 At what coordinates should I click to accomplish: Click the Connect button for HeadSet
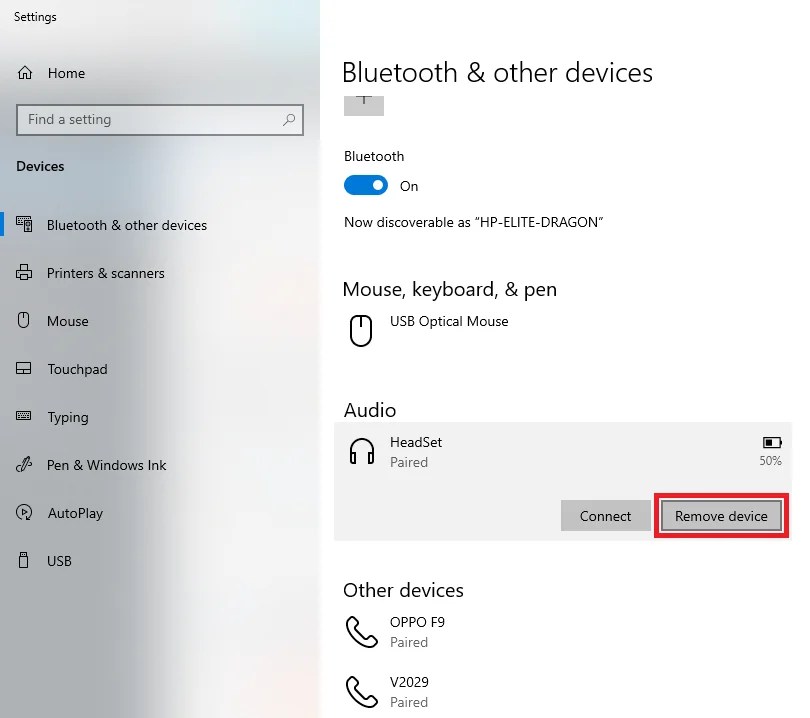(x=605, y=515)
